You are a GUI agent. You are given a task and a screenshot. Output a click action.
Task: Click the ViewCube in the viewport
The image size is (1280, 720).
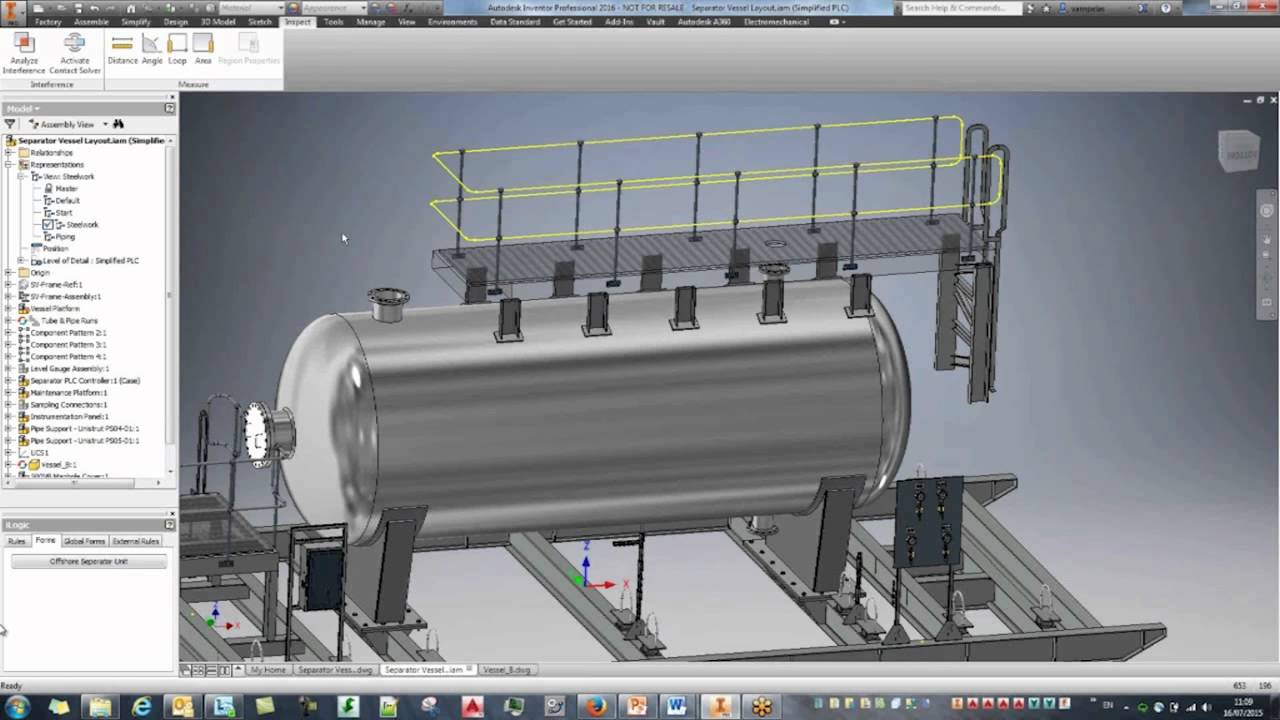(1238, 150)
